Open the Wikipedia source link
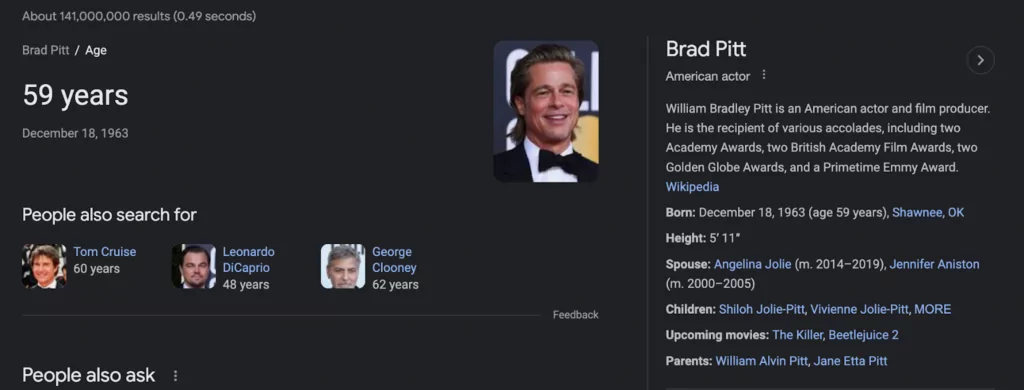The width and height of the screenshot is (1024, 390). click(692, 187)
